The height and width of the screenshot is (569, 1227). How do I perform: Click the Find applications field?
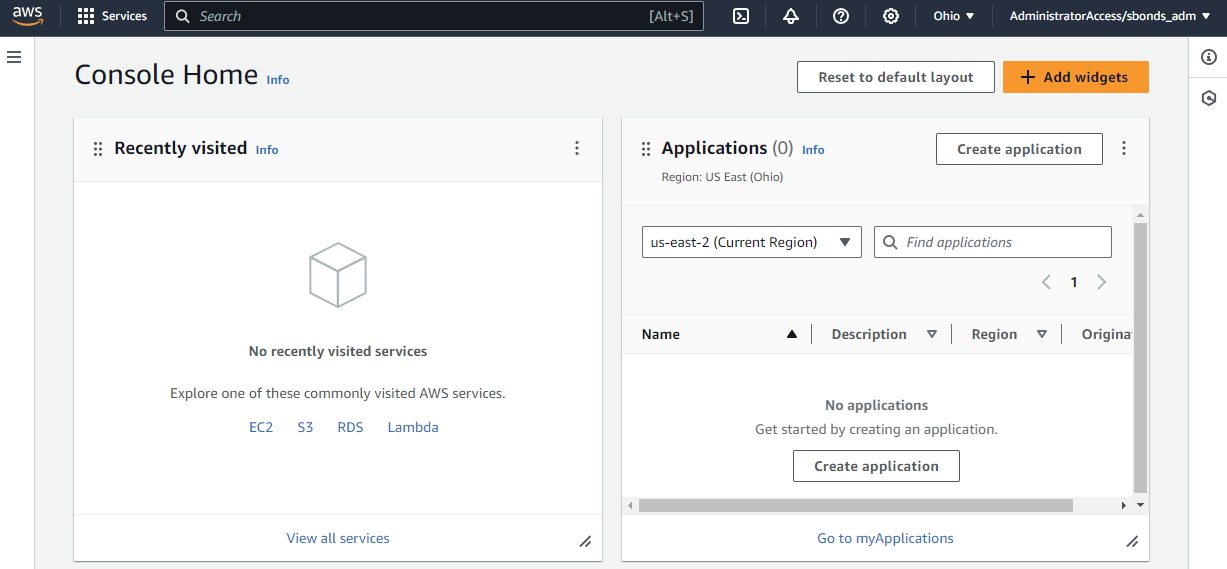click(x=993, y=242)
